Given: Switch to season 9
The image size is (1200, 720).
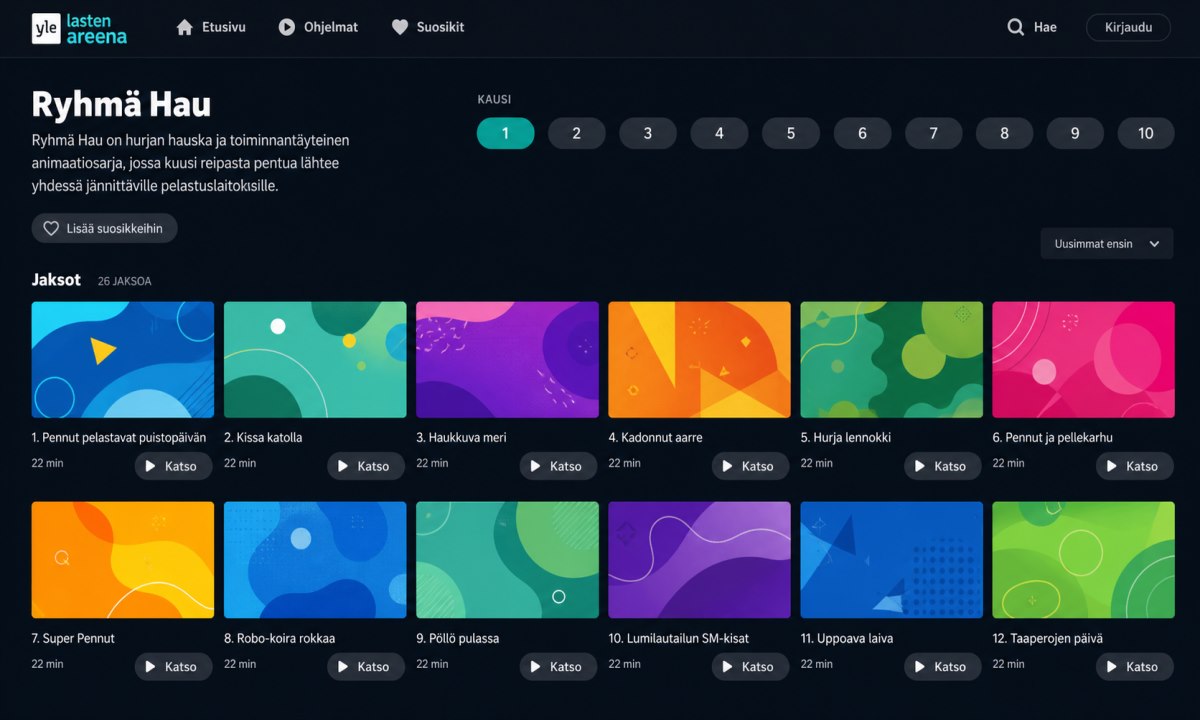Looking at the screenshot, I should click(x=1075, y=133).
